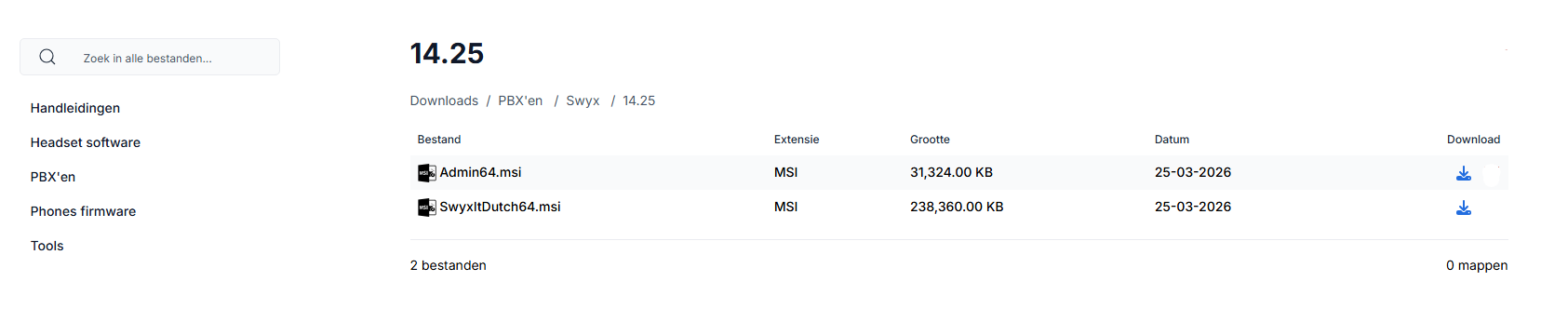Click the 14.25 page heading
Image resolution: width=1568 pixels, height=335 pixels.
(447, 53)
